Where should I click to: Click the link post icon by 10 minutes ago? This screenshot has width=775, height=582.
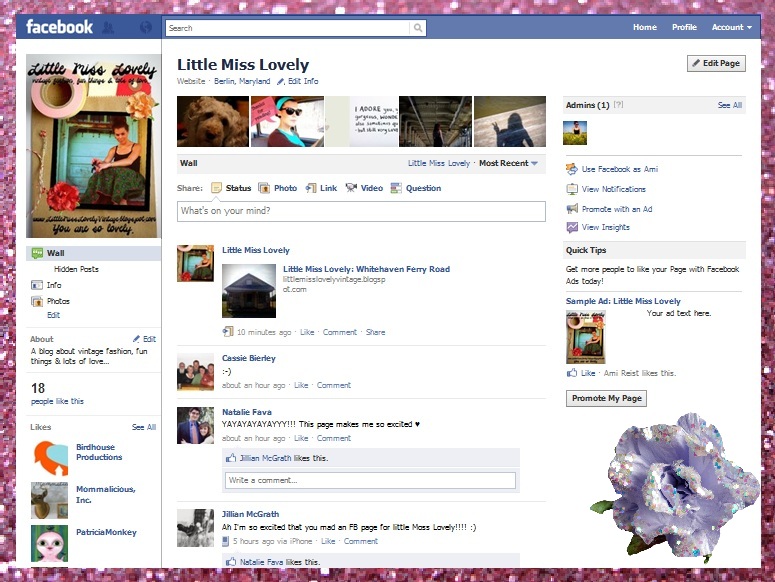(x=228, y=332)
